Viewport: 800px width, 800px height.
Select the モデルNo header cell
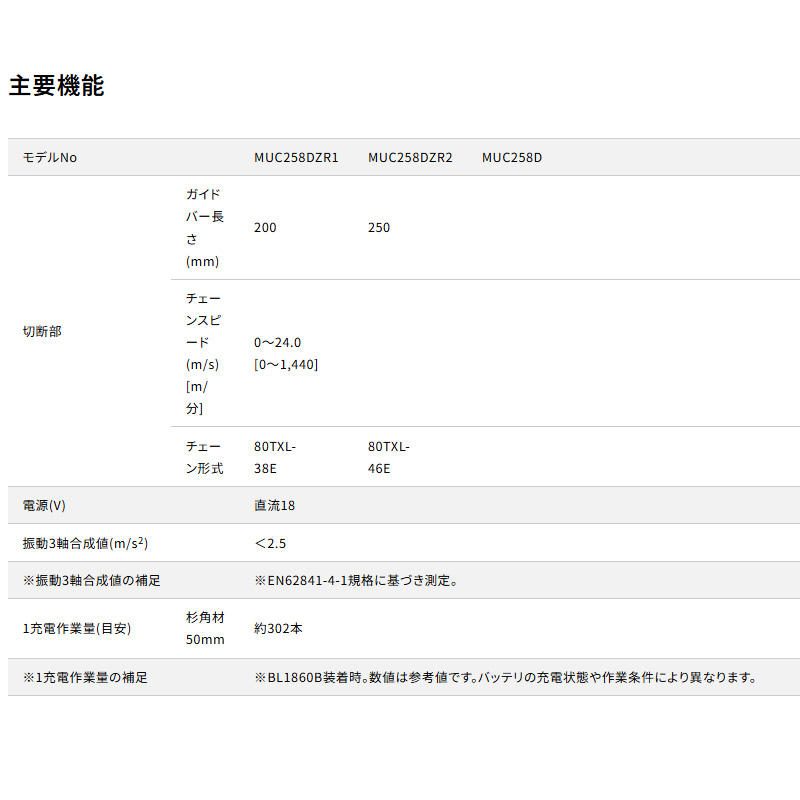[50, 158]
